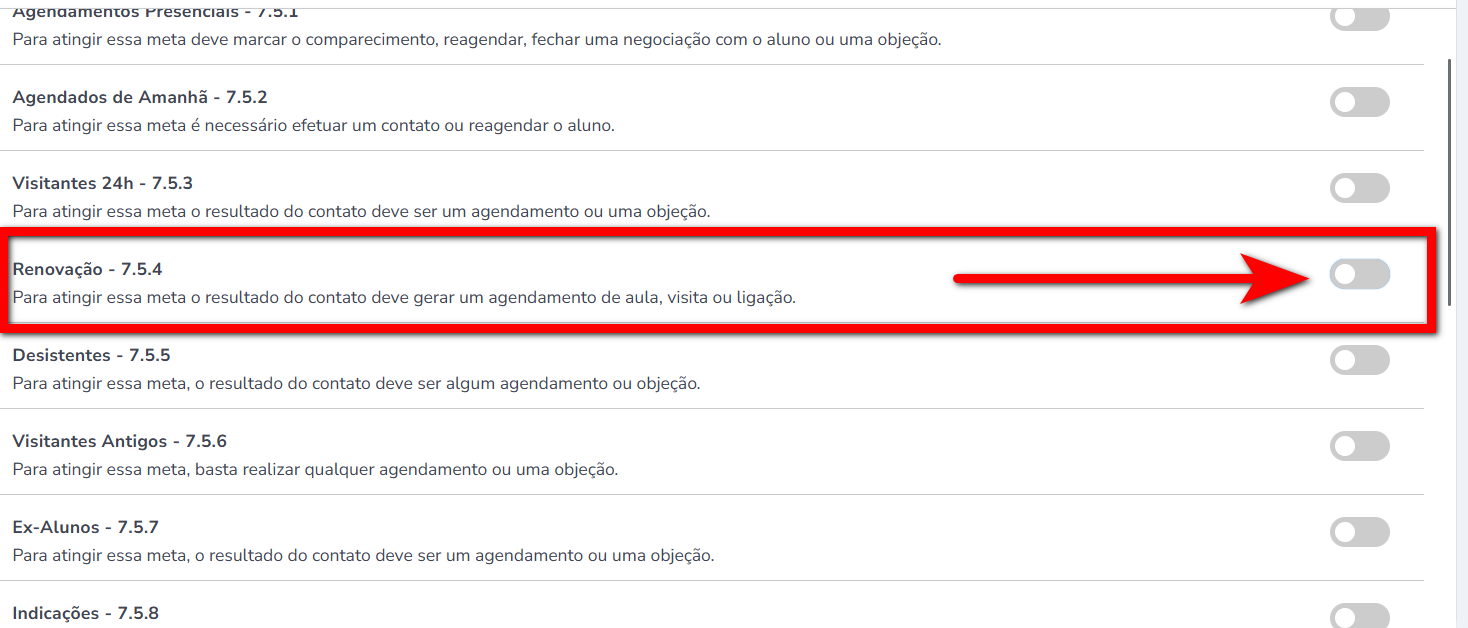Click the Ex-Alunos description text

click(x=363, y=555)
